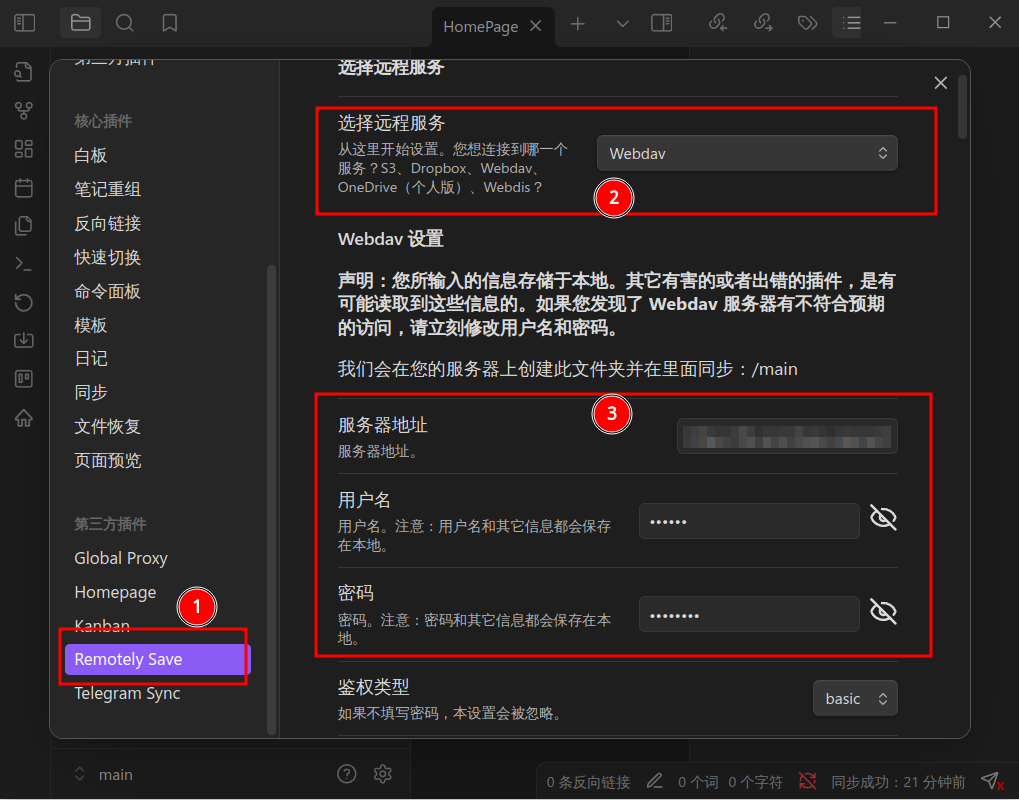Click the password input field
Viewport: 1019px width, 800px height.
point(749,614)
